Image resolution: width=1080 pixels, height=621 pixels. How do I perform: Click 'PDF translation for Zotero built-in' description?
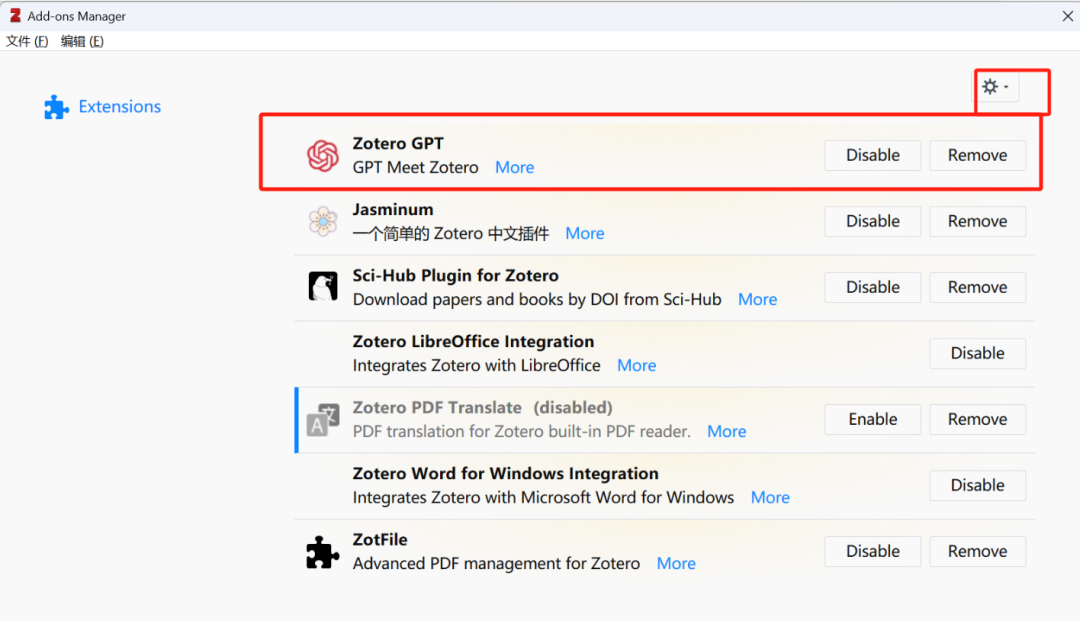[x=521, y=432]
